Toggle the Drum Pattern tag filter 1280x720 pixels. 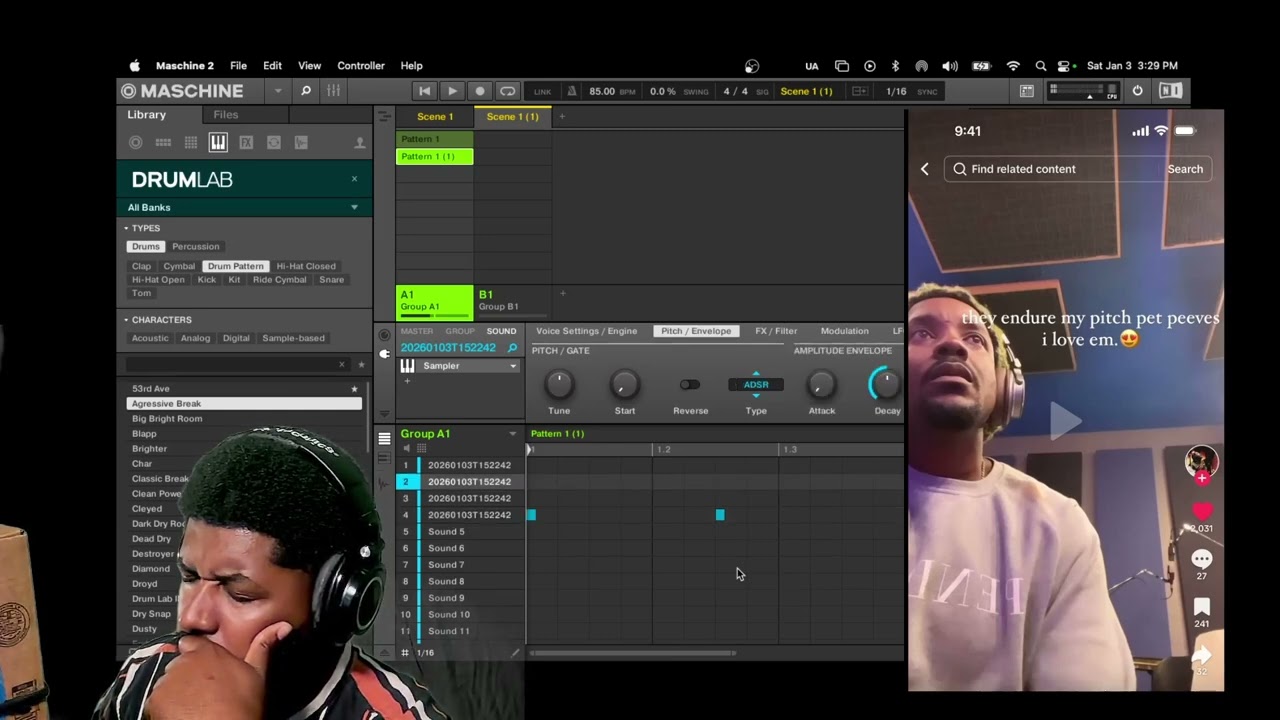point(236,266)
